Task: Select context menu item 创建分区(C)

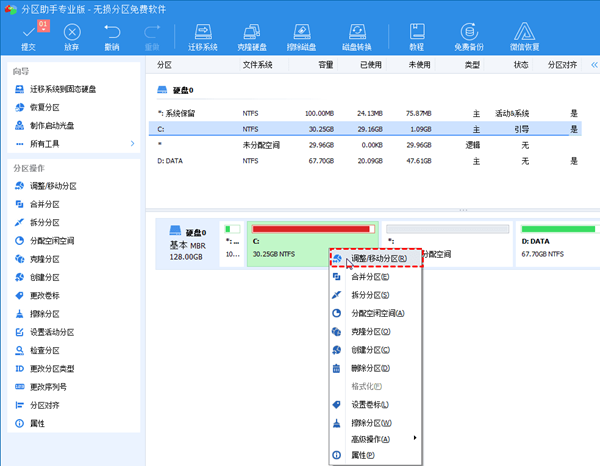Action: coord(375,350)
